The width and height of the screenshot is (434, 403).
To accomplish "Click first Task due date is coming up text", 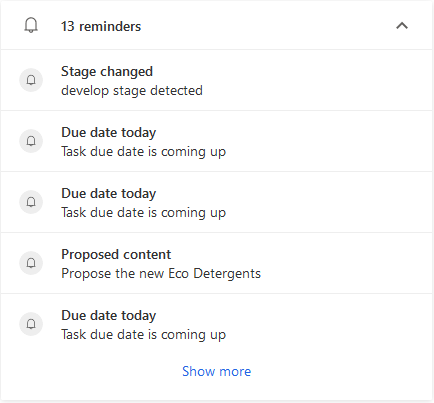I will point(143,151).
